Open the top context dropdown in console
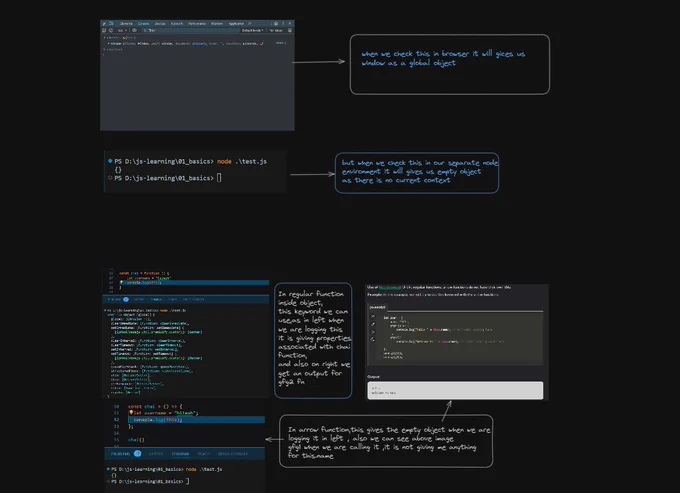Image resolution: width=680 pixels, height=493 pixels. 122,30
